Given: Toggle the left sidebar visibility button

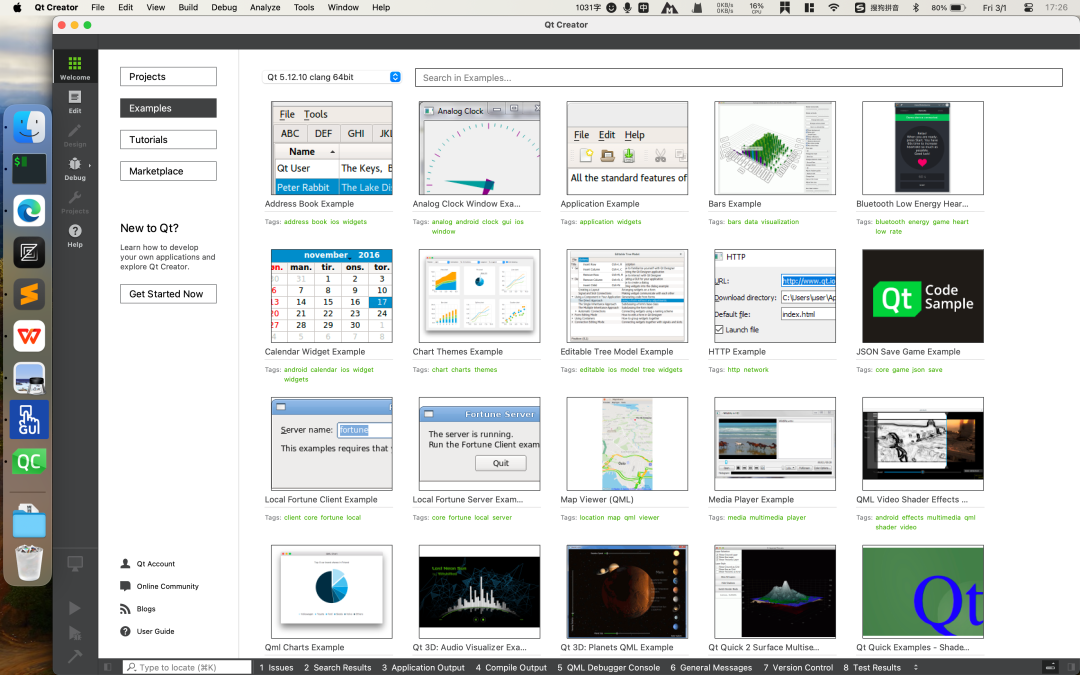Looking at the screenshot, I should click(x=109, y=667).
